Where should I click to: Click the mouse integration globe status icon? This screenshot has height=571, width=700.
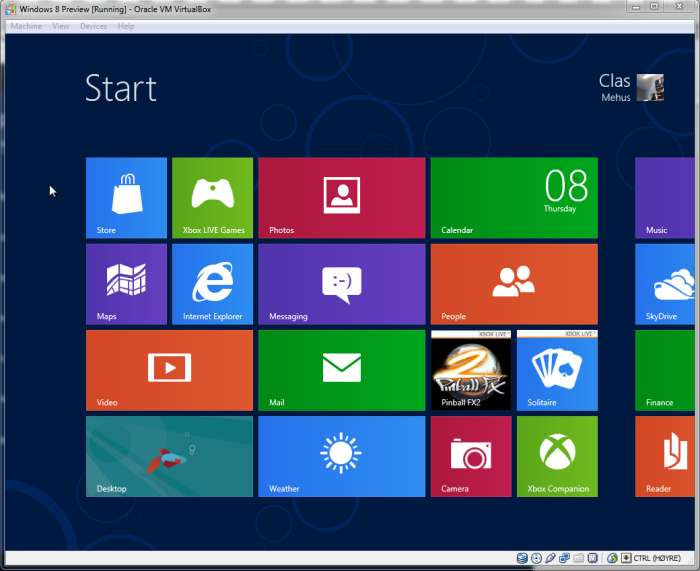click(612, 558)
